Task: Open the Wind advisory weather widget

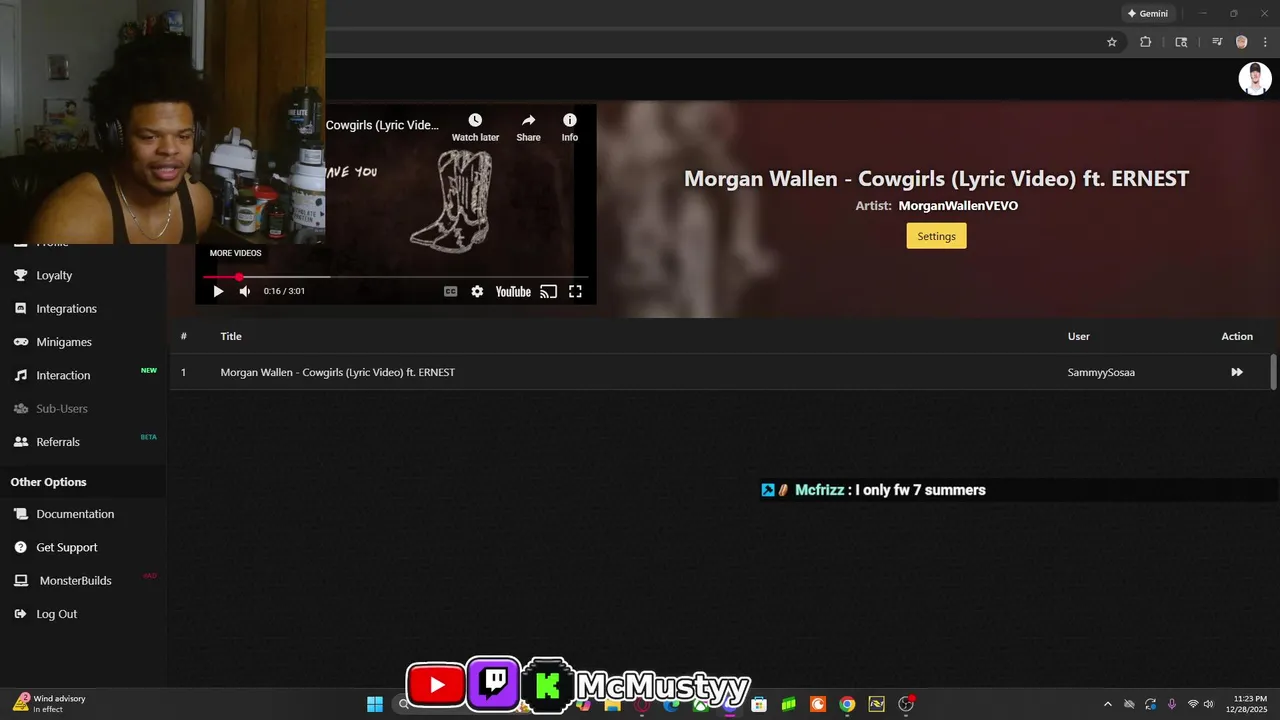Action: point(50,704)
